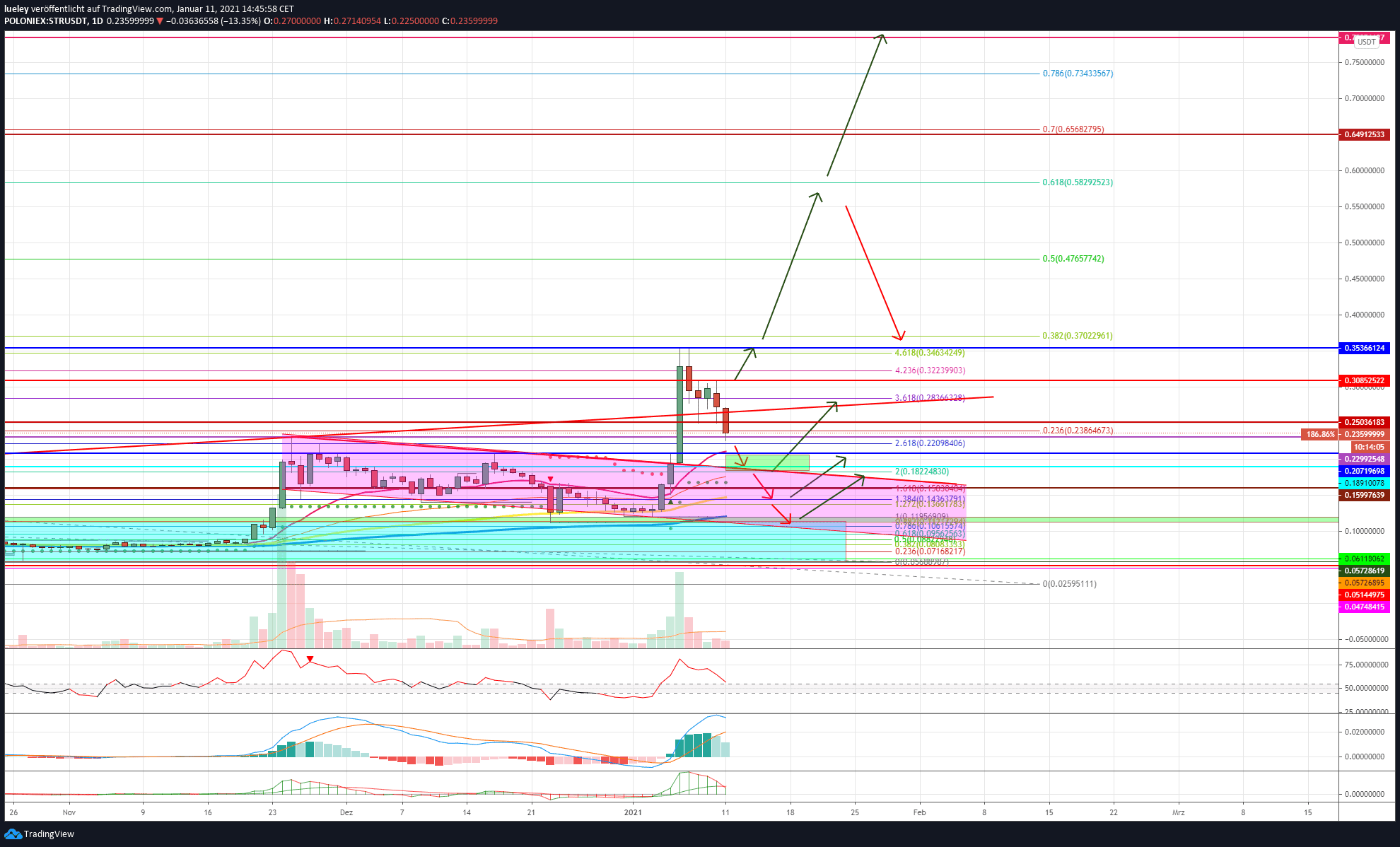Click the 2021 label on the time axis

(x=633, y=812)
